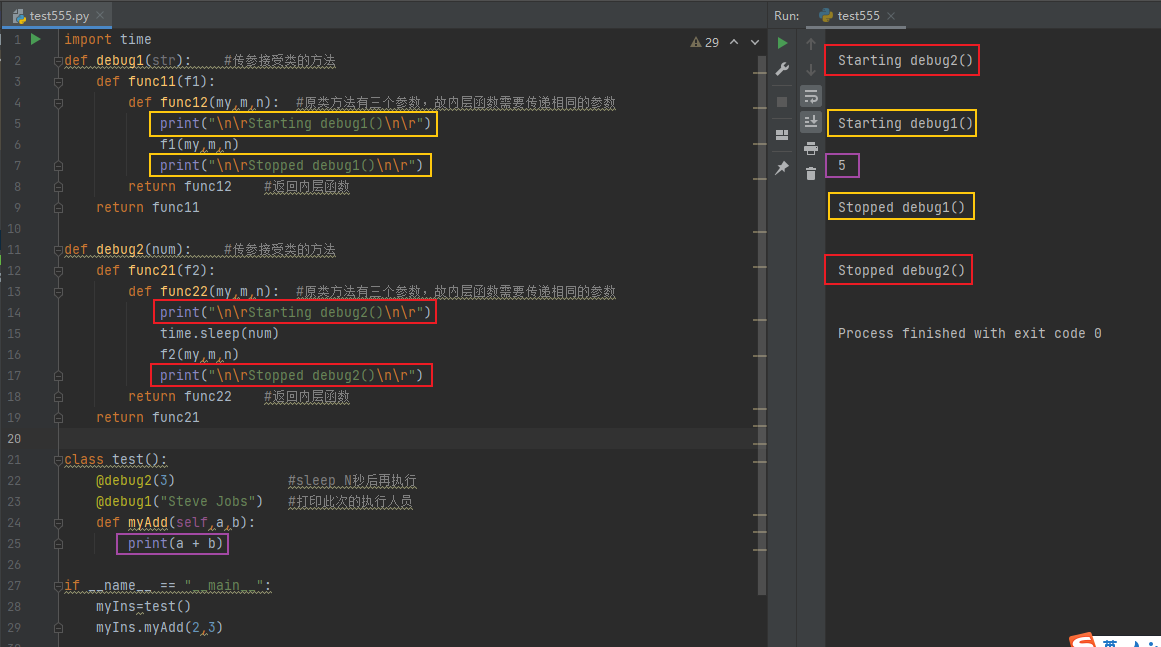This screenshot has width=1161, height=647.
Task: Click the 'time.sleep(num)' statement
Action: pyautogui.click(x=219, y=334)
